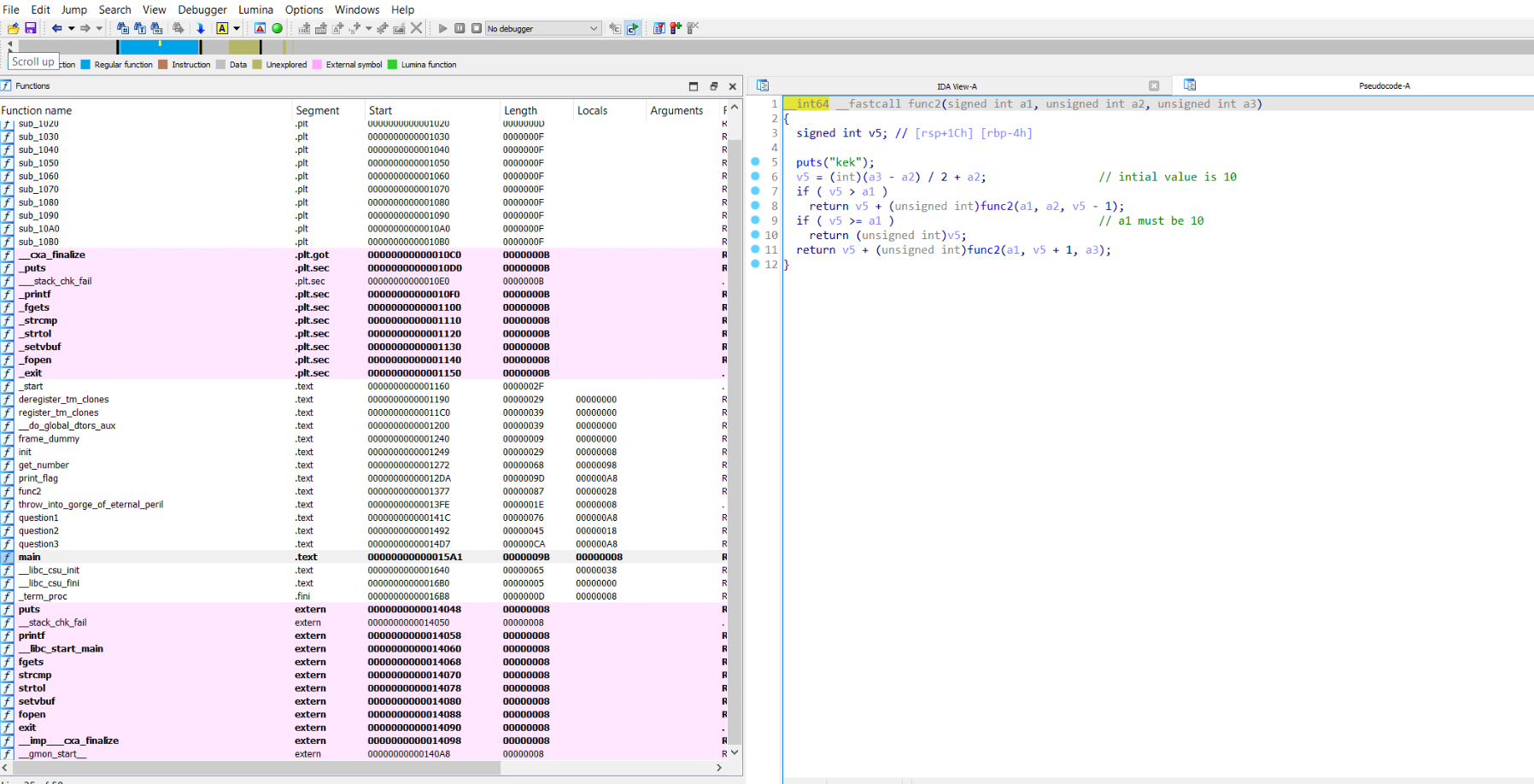Click the blue segment in navigation band

[159, 47]
